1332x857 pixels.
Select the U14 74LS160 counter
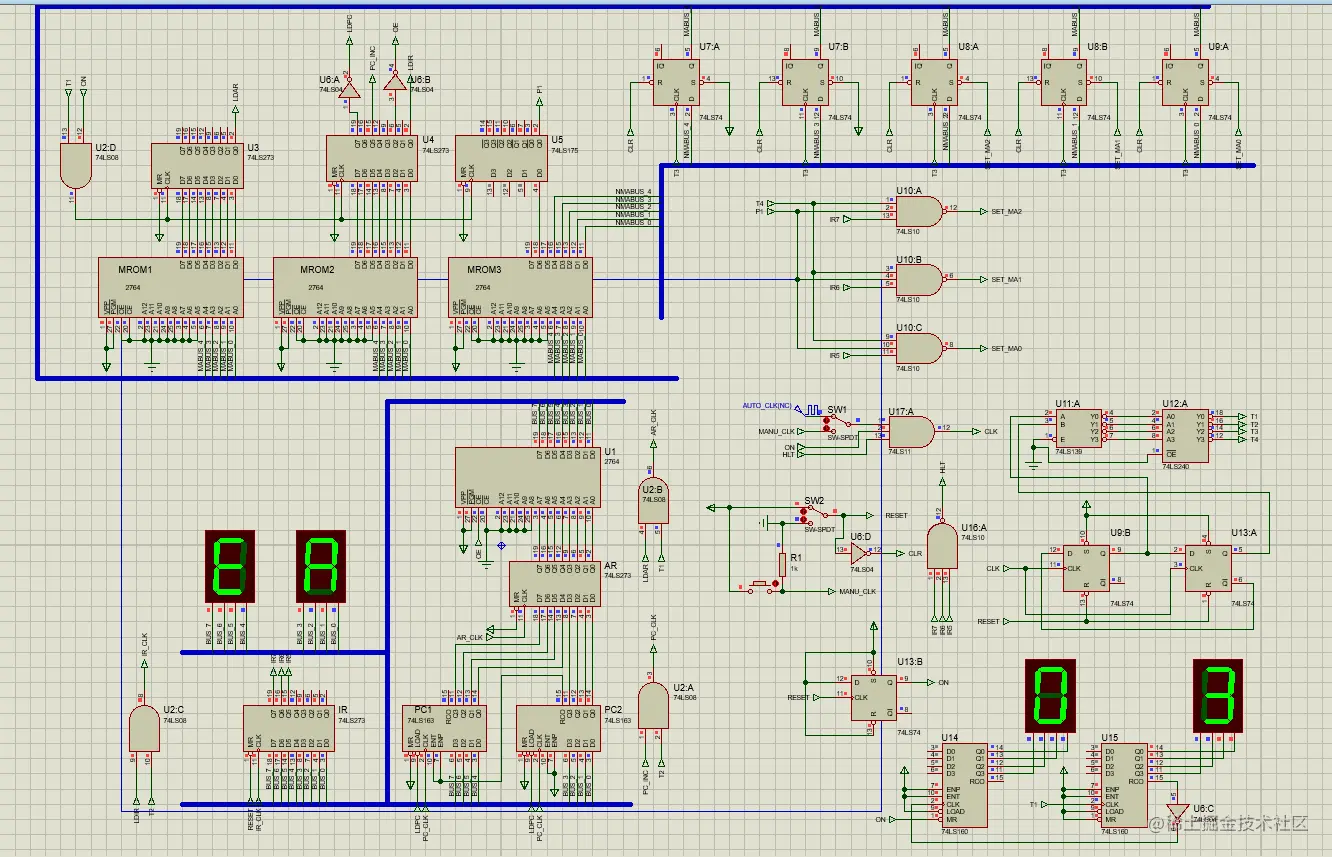[964, 785]
